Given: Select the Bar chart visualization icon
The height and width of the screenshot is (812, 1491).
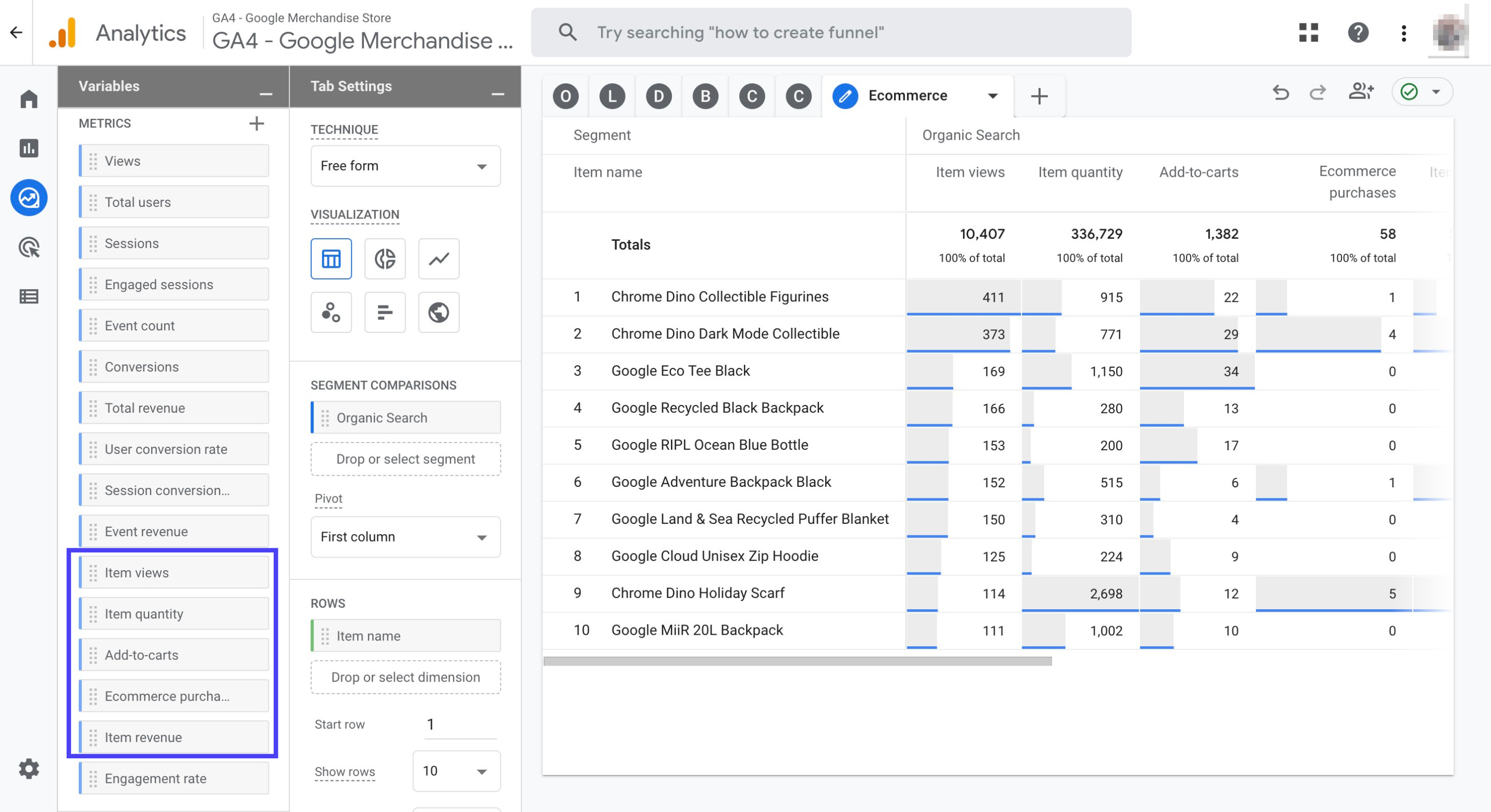Looking at the screenshot, I should tap(385, 313).
